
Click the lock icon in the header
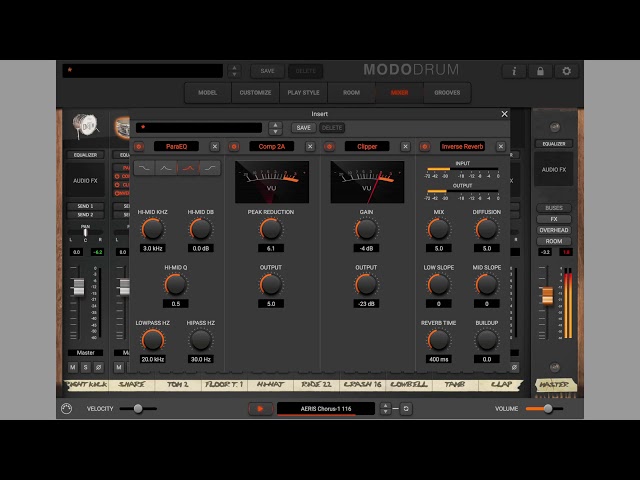pyautogui.click(x=540, y=71)
